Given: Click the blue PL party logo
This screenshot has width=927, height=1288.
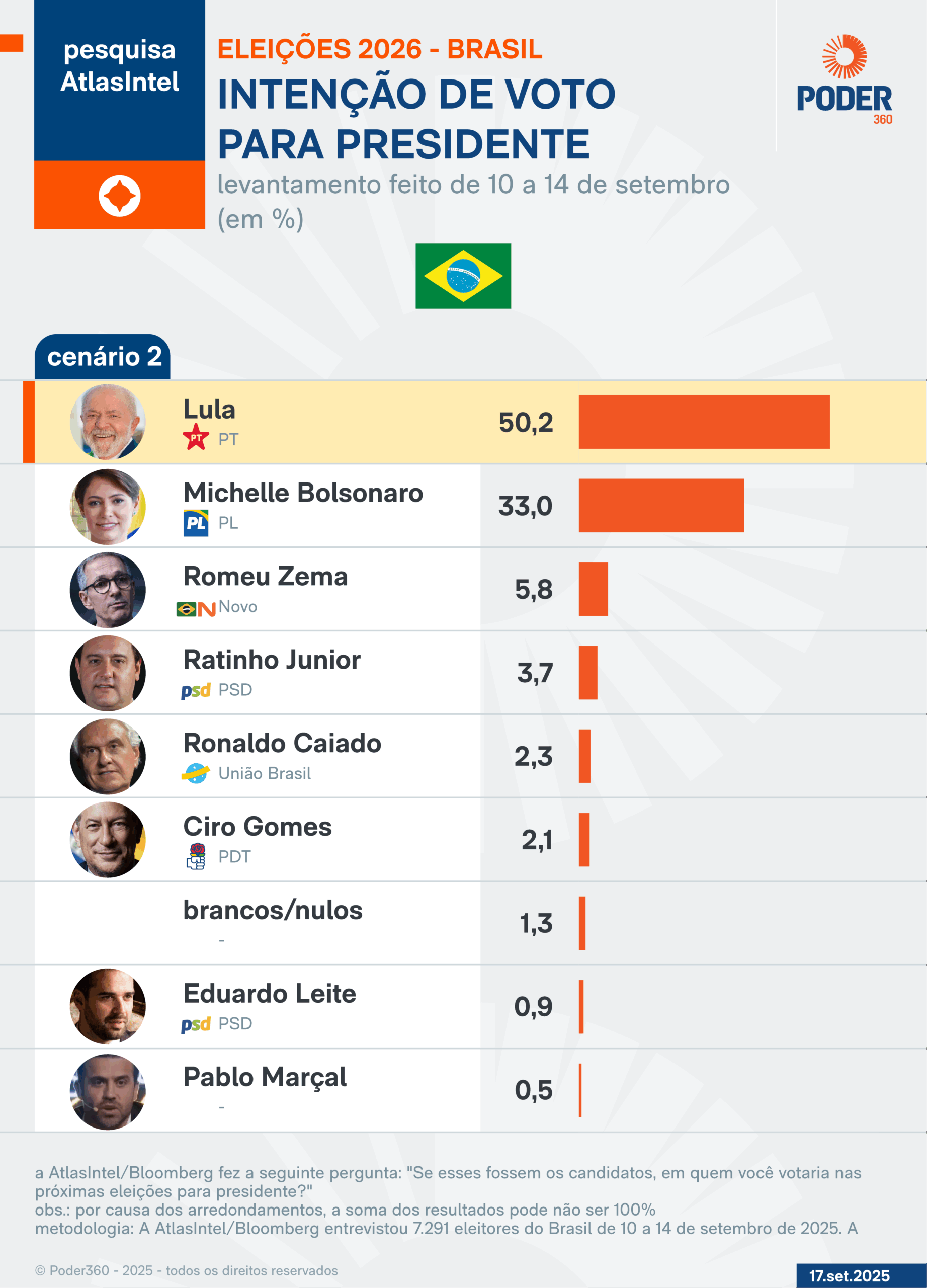Looking at the screenshot, I should pyautogui.click(x=196, y=522).
